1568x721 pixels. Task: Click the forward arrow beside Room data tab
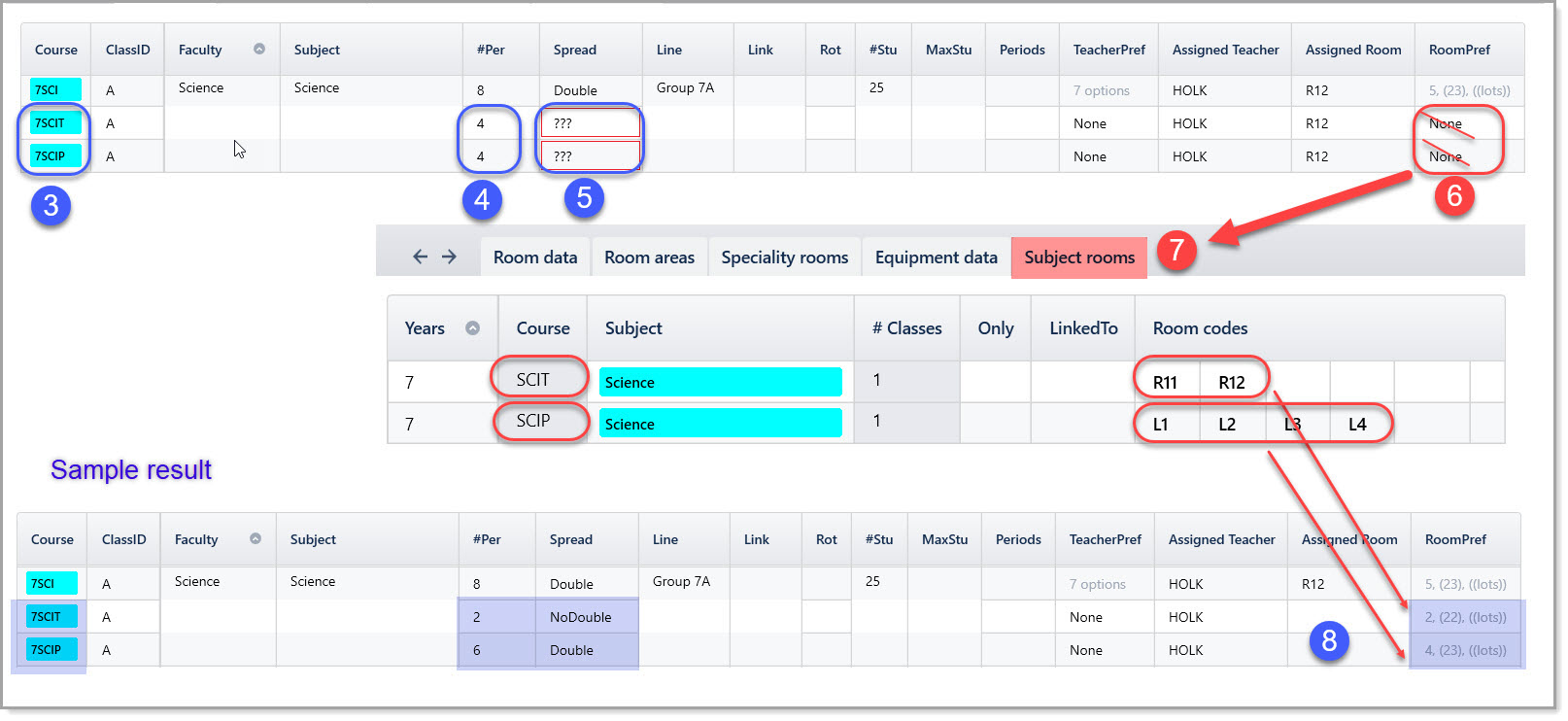click(x=449, y=257)
